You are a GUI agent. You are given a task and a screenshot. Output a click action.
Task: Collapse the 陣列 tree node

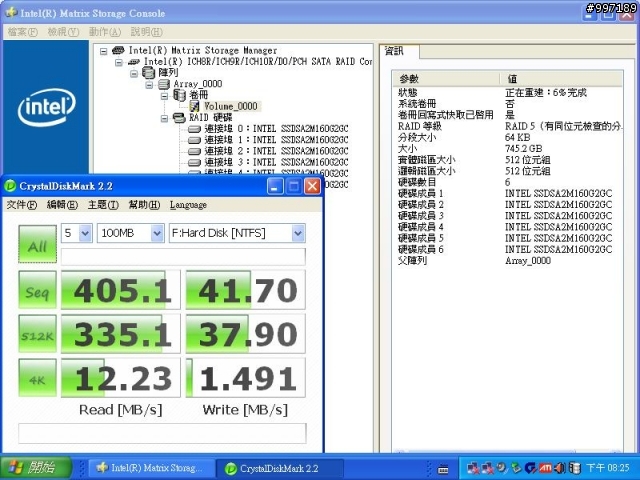coord(133,74)
